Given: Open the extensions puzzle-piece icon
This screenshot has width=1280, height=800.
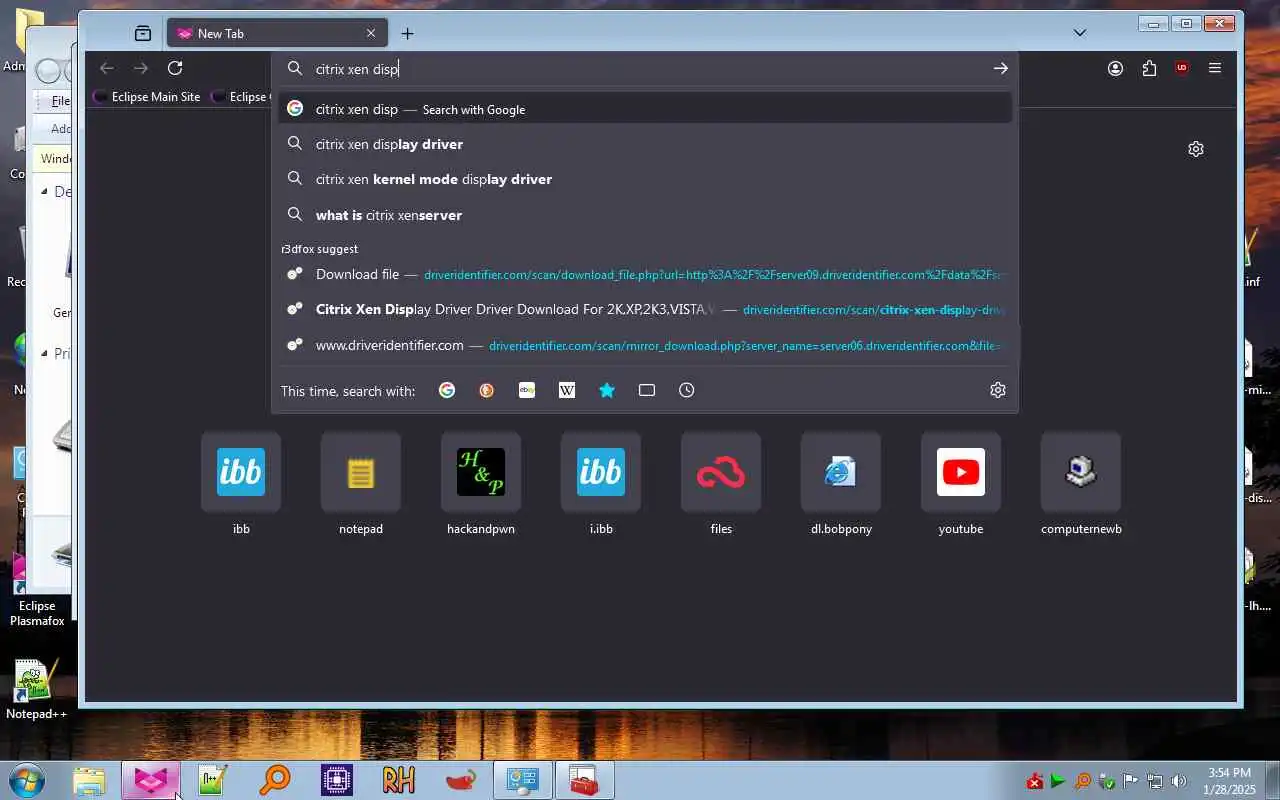Looking at the screenshot, I should coord(1149,68).
